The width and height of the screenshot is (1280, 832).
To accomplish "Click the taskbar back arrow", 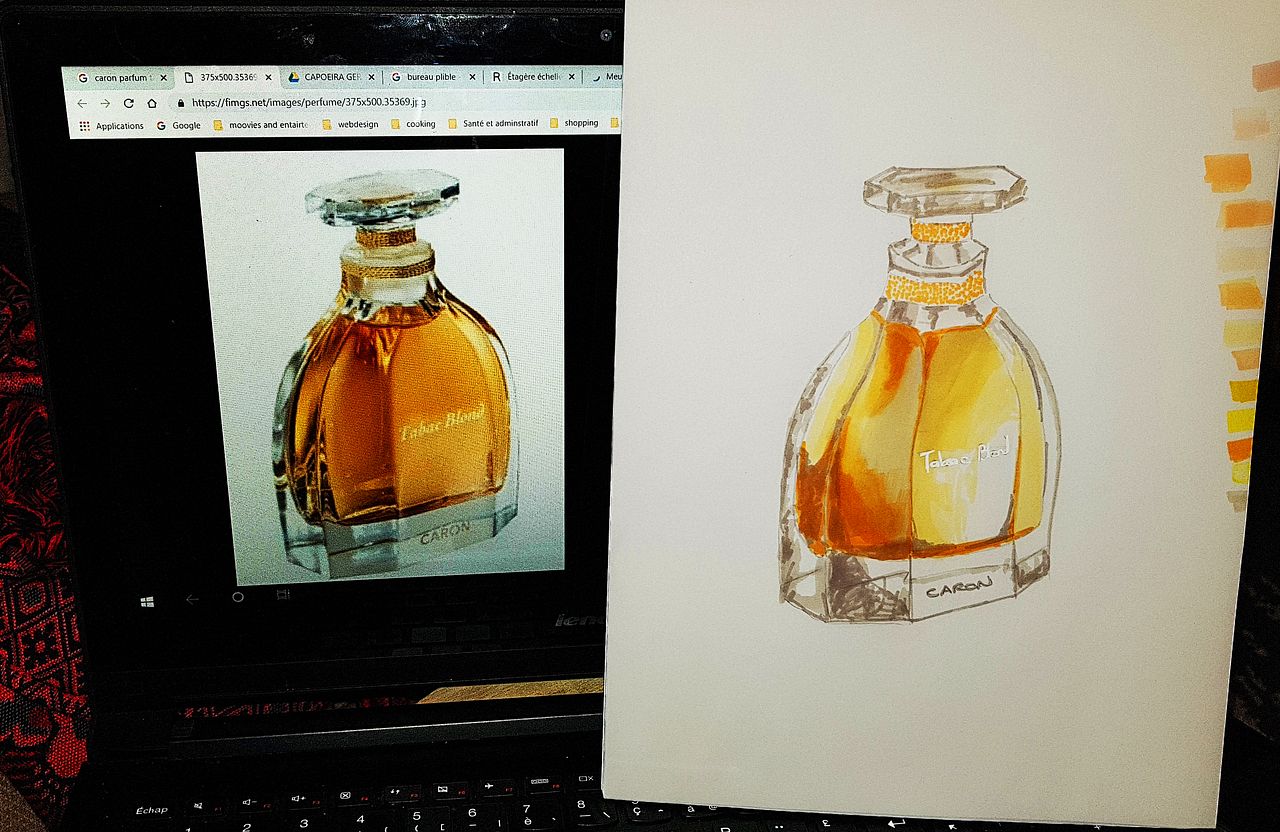I will 192,599.
